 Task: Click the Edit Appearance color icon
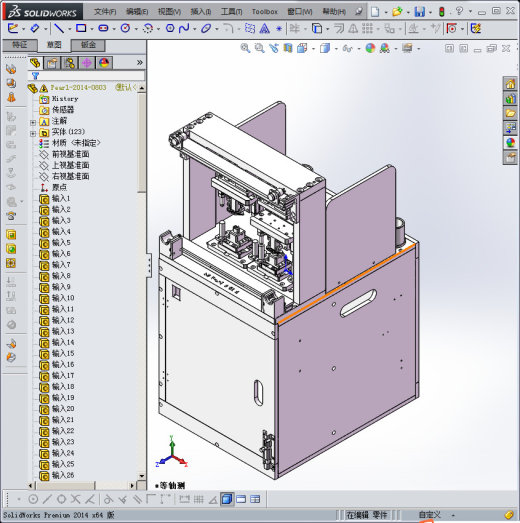click(x=370, y=48)
